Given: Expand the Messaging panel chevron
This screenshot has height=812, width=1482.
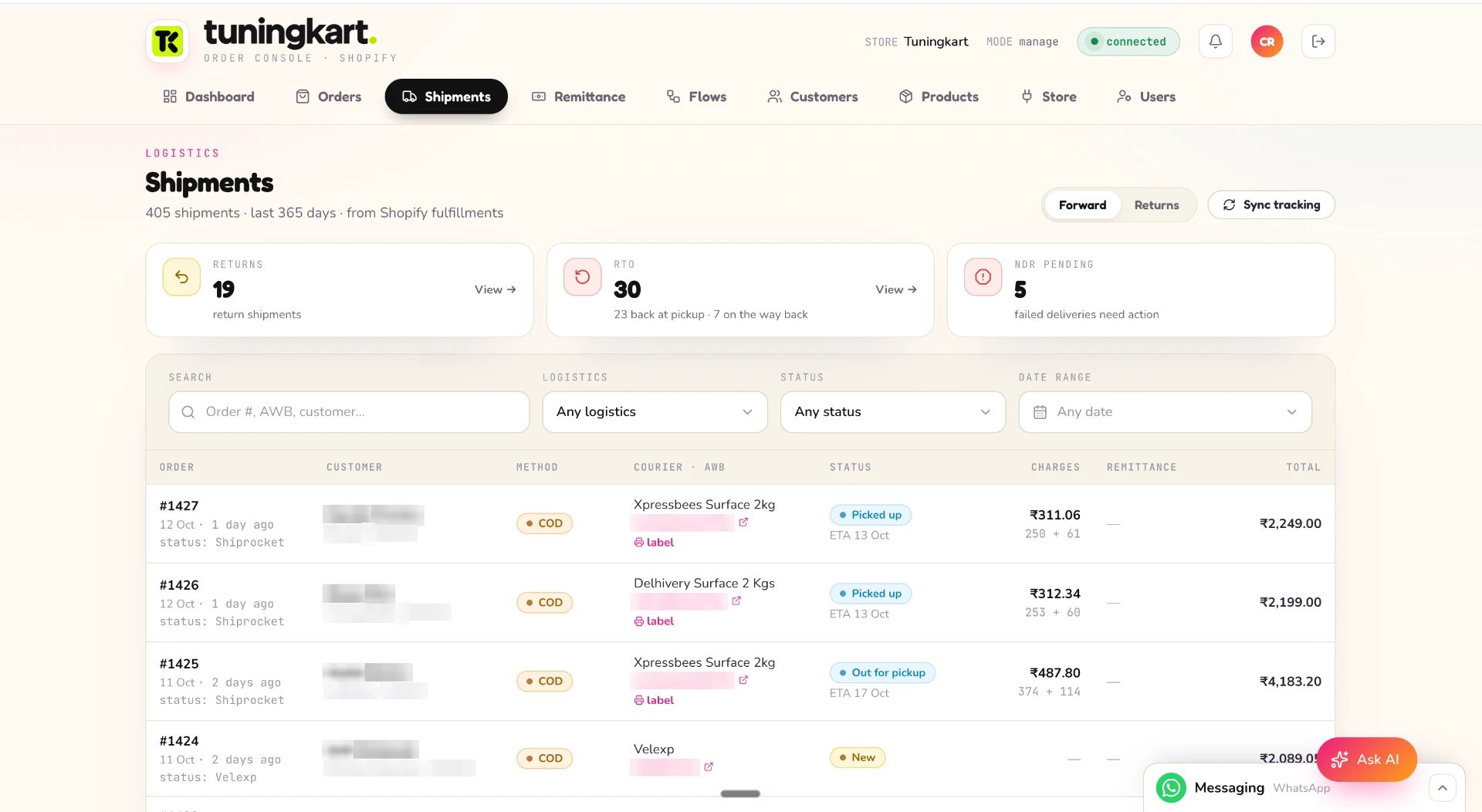Looking at the screenshot, I should pos(1443,788).
